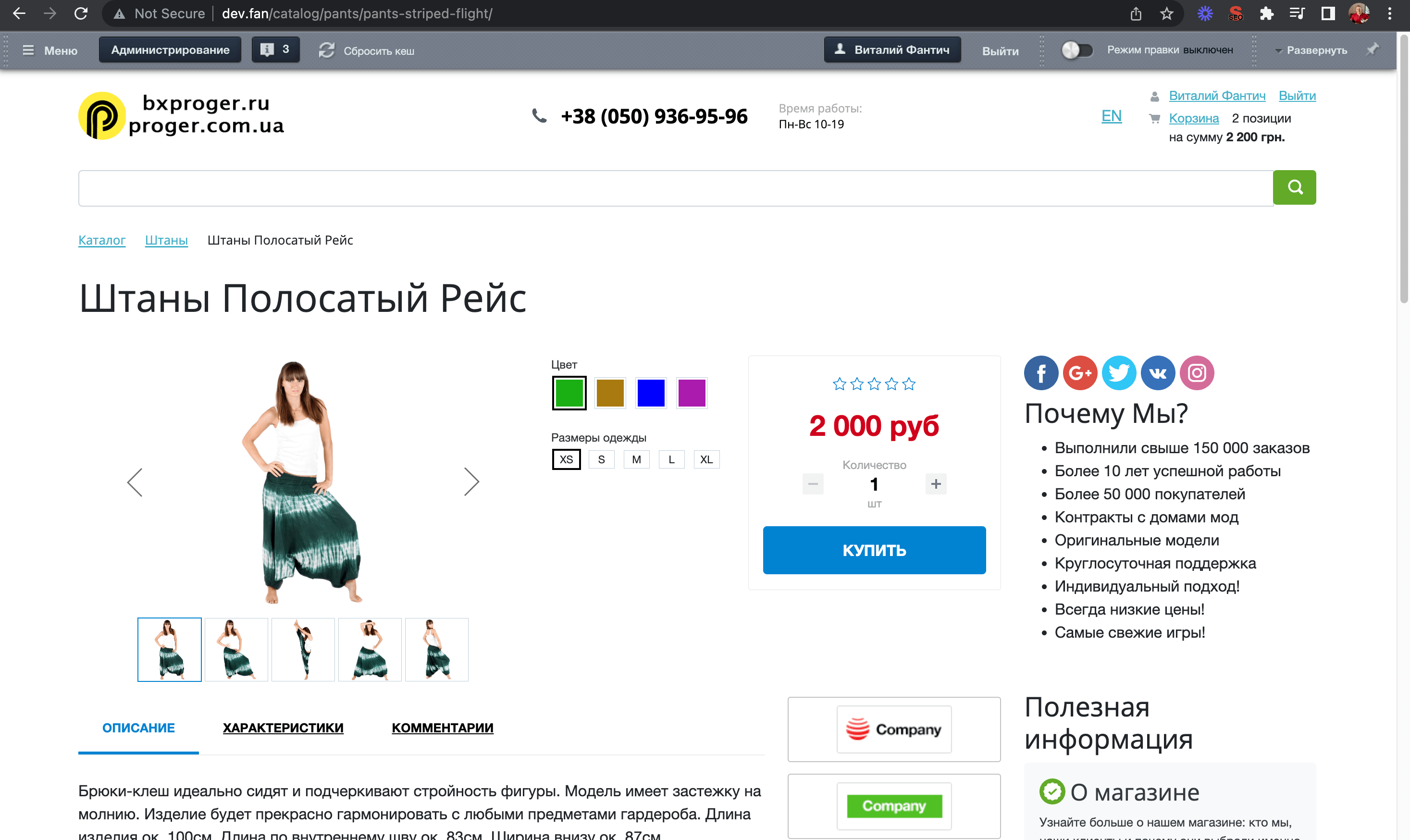Click the КУПИТЬ buy button
Screen dimensions: 1410x840
click(874, 550)
